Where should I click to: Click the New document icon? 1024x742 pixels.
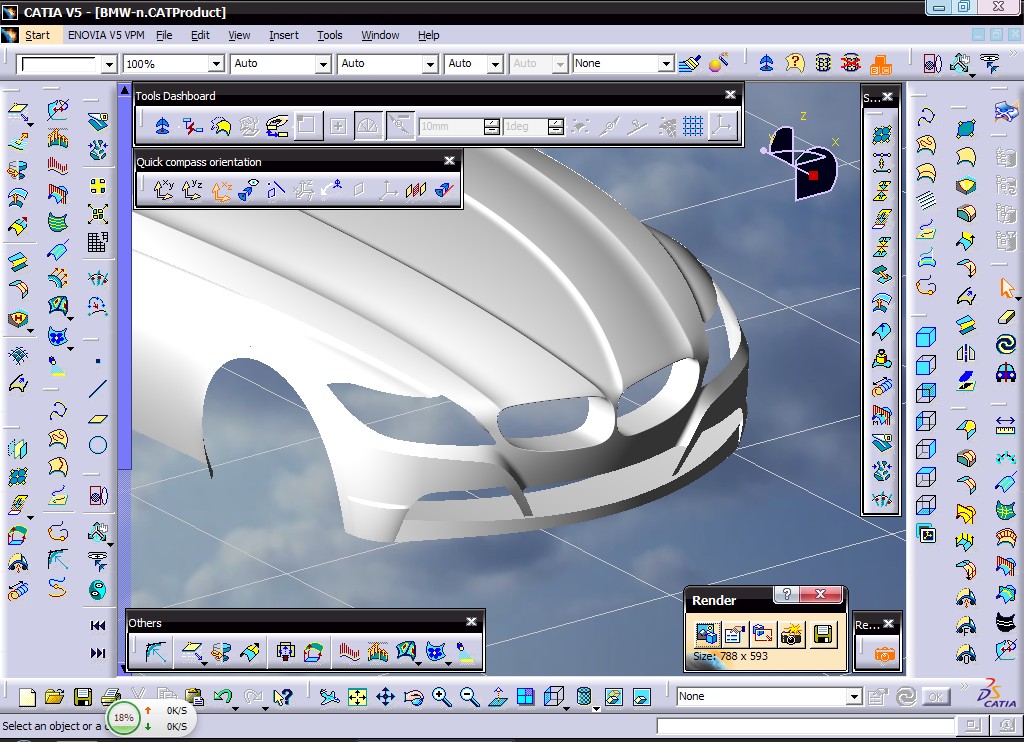click(27, 697)
